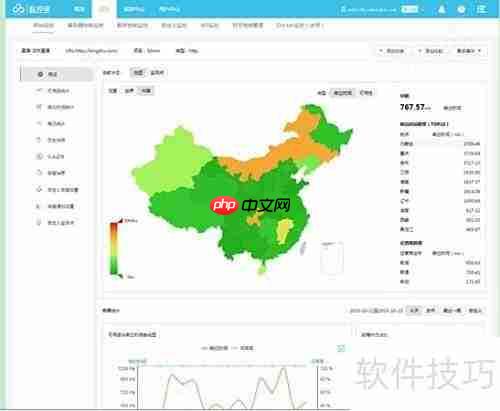The width and height of the screenshot is (500, 411).
Task: Click the list menu icon beside the gear
Action: pos(482,9)
